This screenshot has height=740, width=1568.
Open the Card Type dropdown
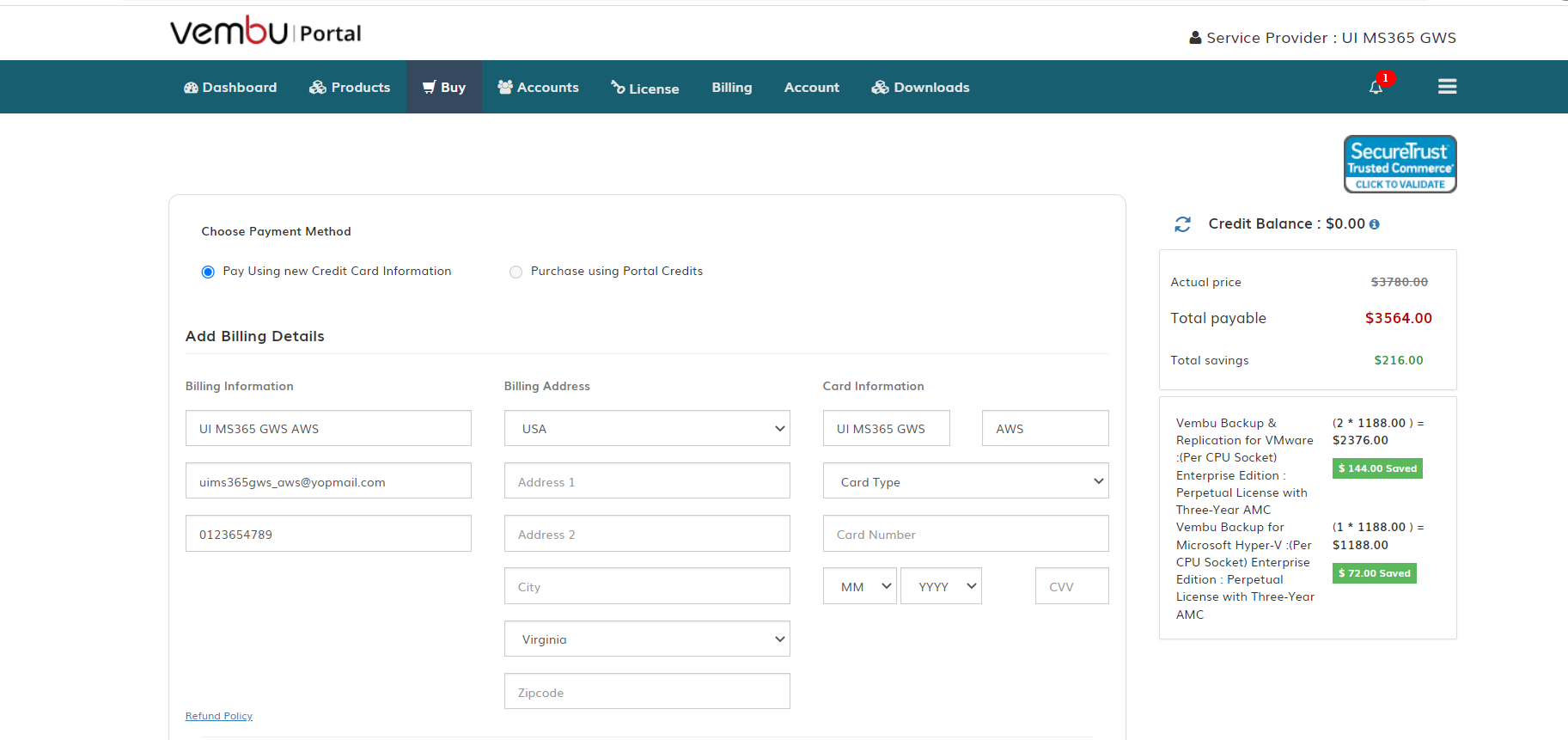pos(966,481)
